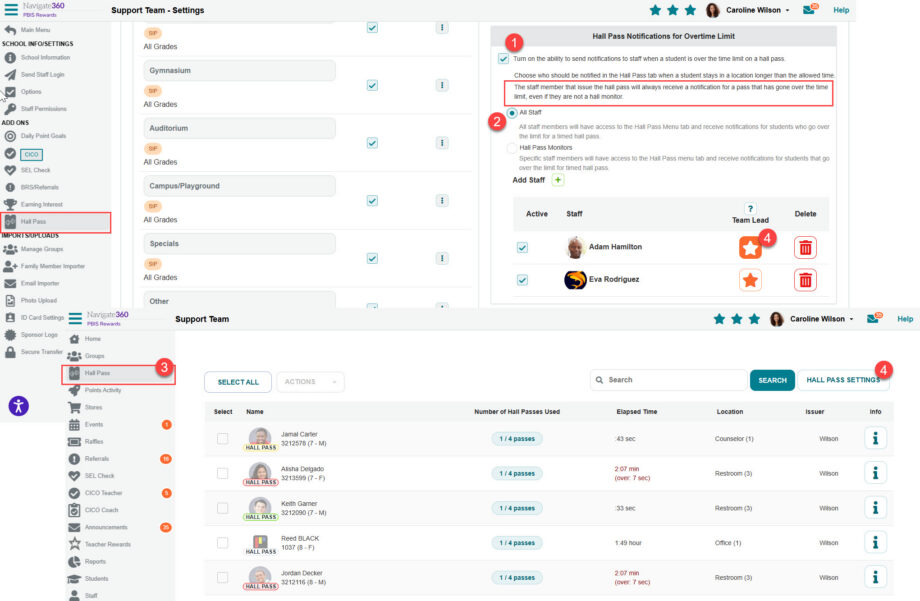920x601 pixels.
Task: Open Hall Pass in the settings sidebar
Action: [56, 222]
